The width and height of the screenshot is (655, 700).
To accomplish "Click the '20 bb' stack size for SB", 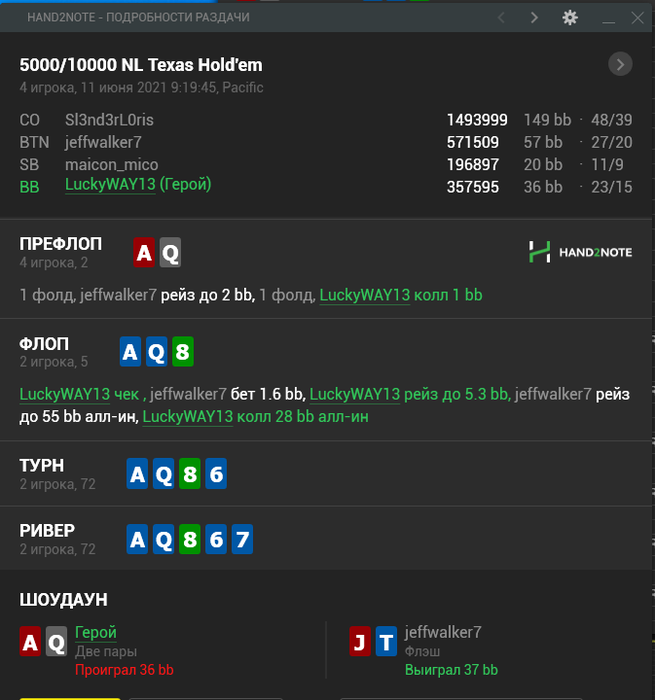I will (x=542, y=164).
